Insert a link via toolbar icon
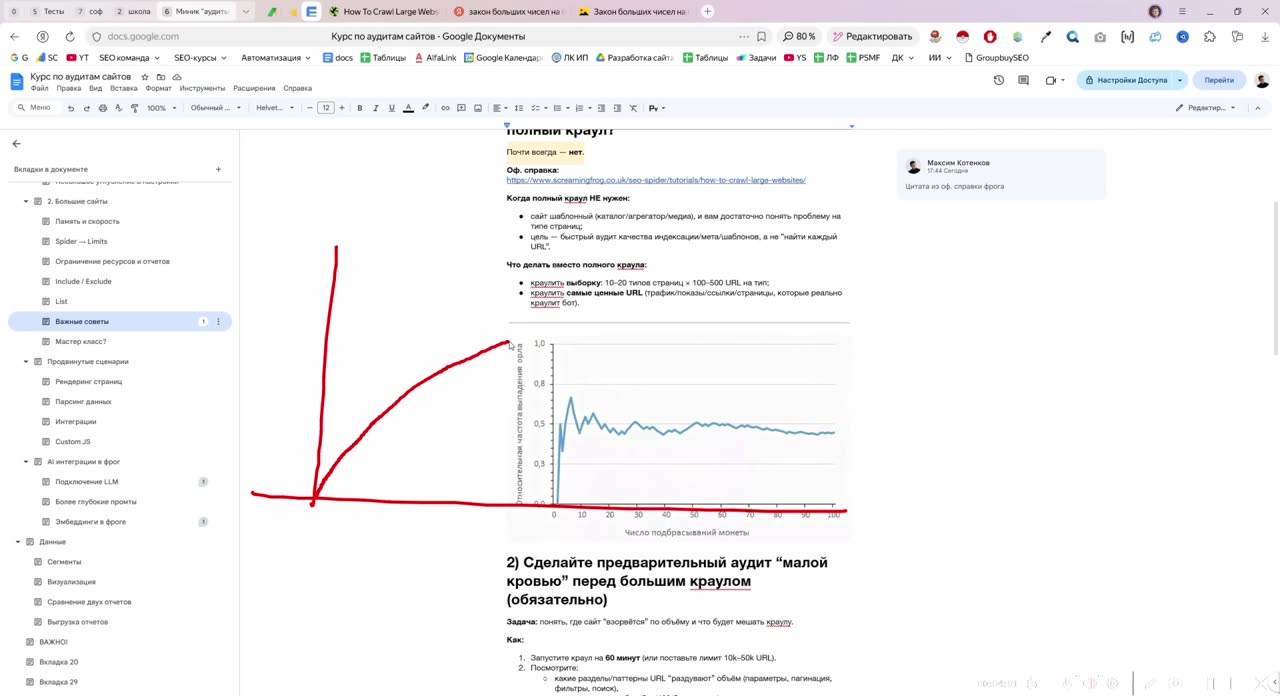This screenshot has height=696, width=1280. (x=445, y=108)
